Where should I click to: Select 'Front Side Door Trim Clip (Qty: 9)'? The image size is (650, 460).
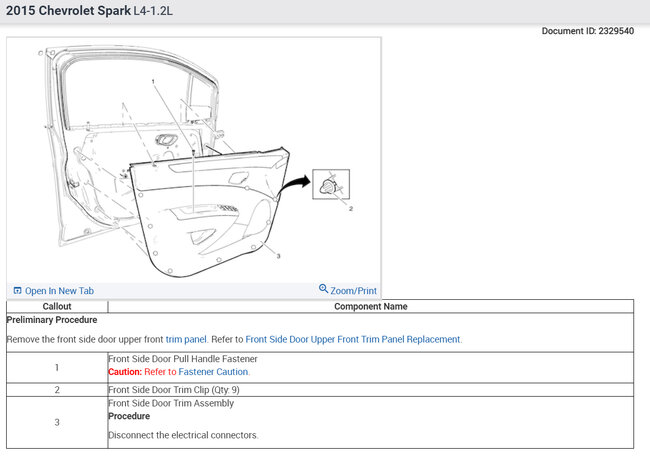[174, 390]
